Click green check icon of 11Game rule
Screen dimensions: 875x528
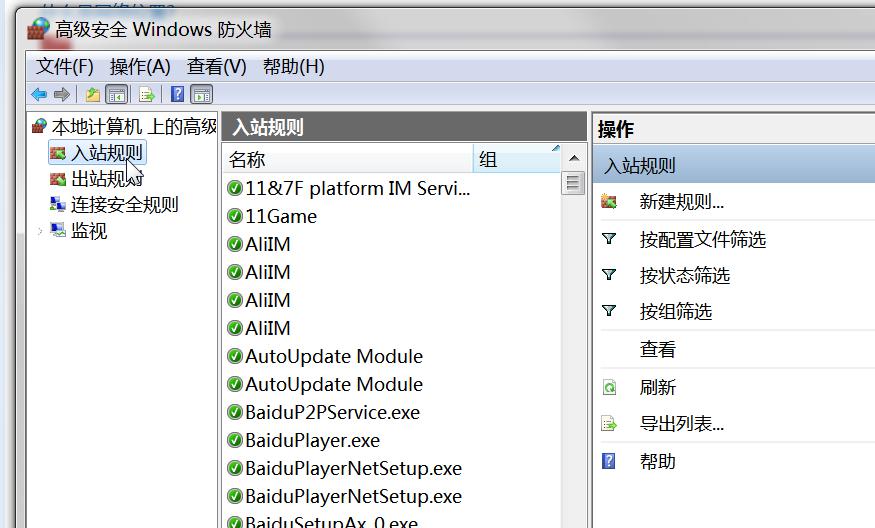(235, 216)
